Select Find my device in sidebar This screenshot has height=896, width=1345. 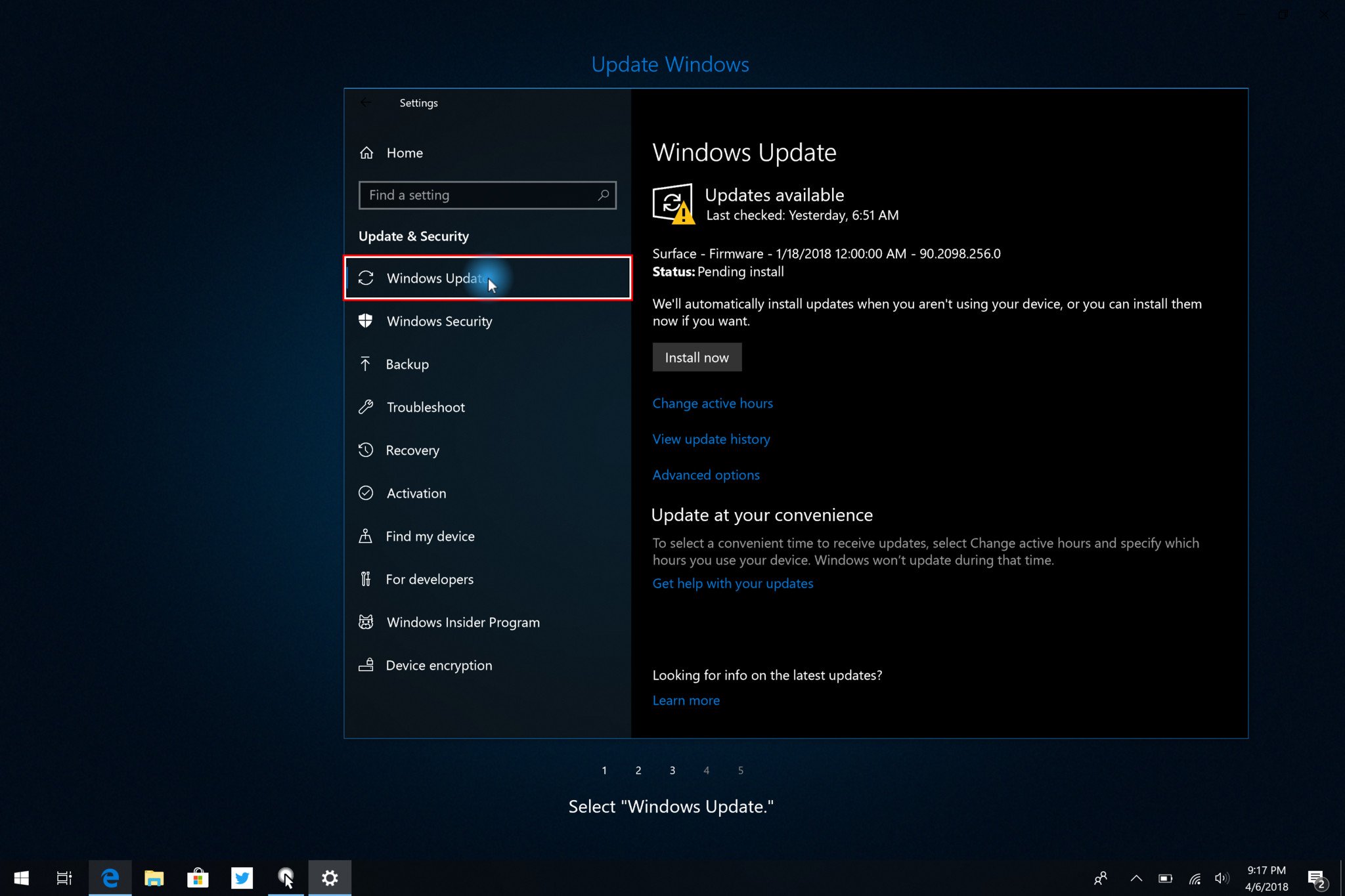click(430, 536)
